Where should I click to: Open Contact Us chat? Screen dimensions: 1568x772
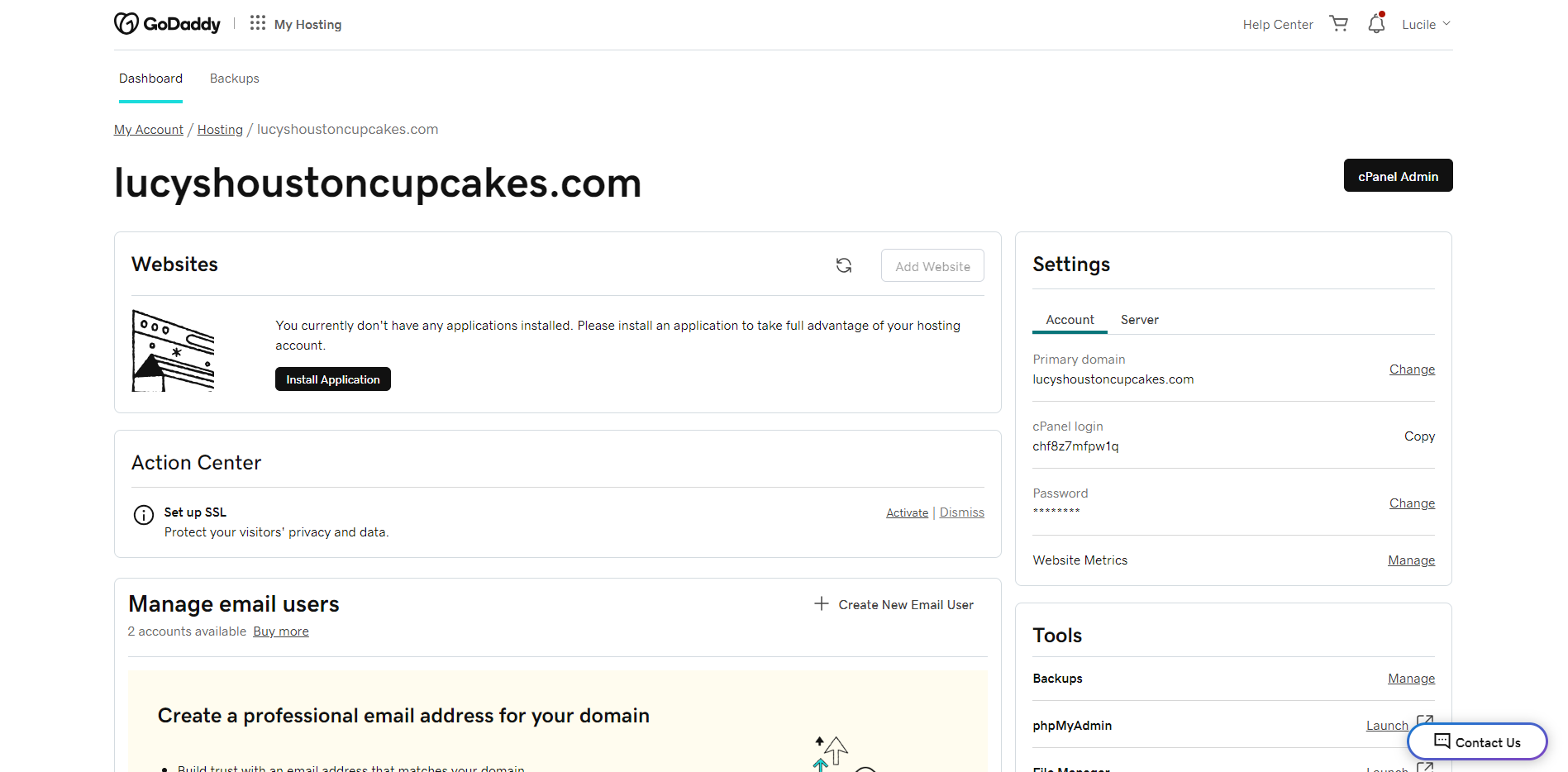pos(1476,741)
